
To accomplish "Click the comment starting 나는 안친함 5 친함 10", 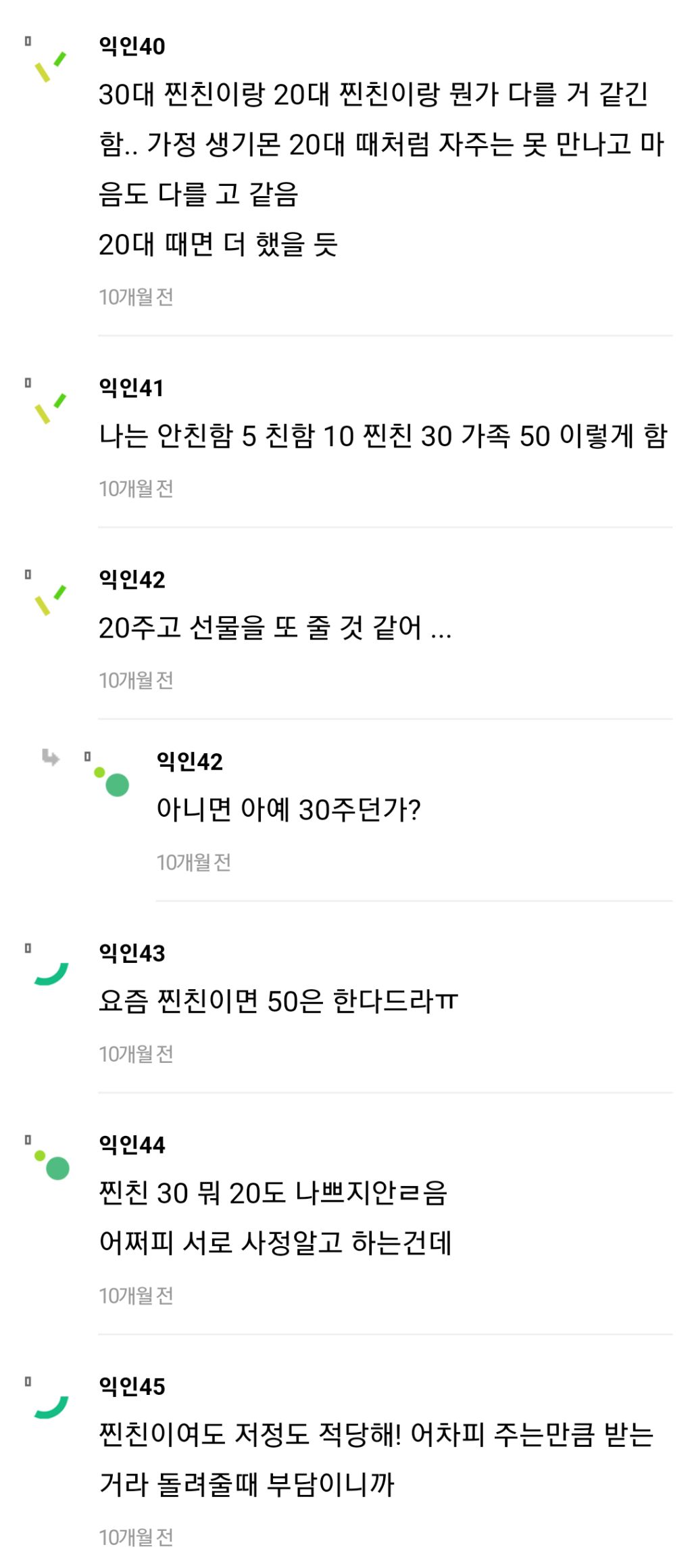I will (382, 436).
